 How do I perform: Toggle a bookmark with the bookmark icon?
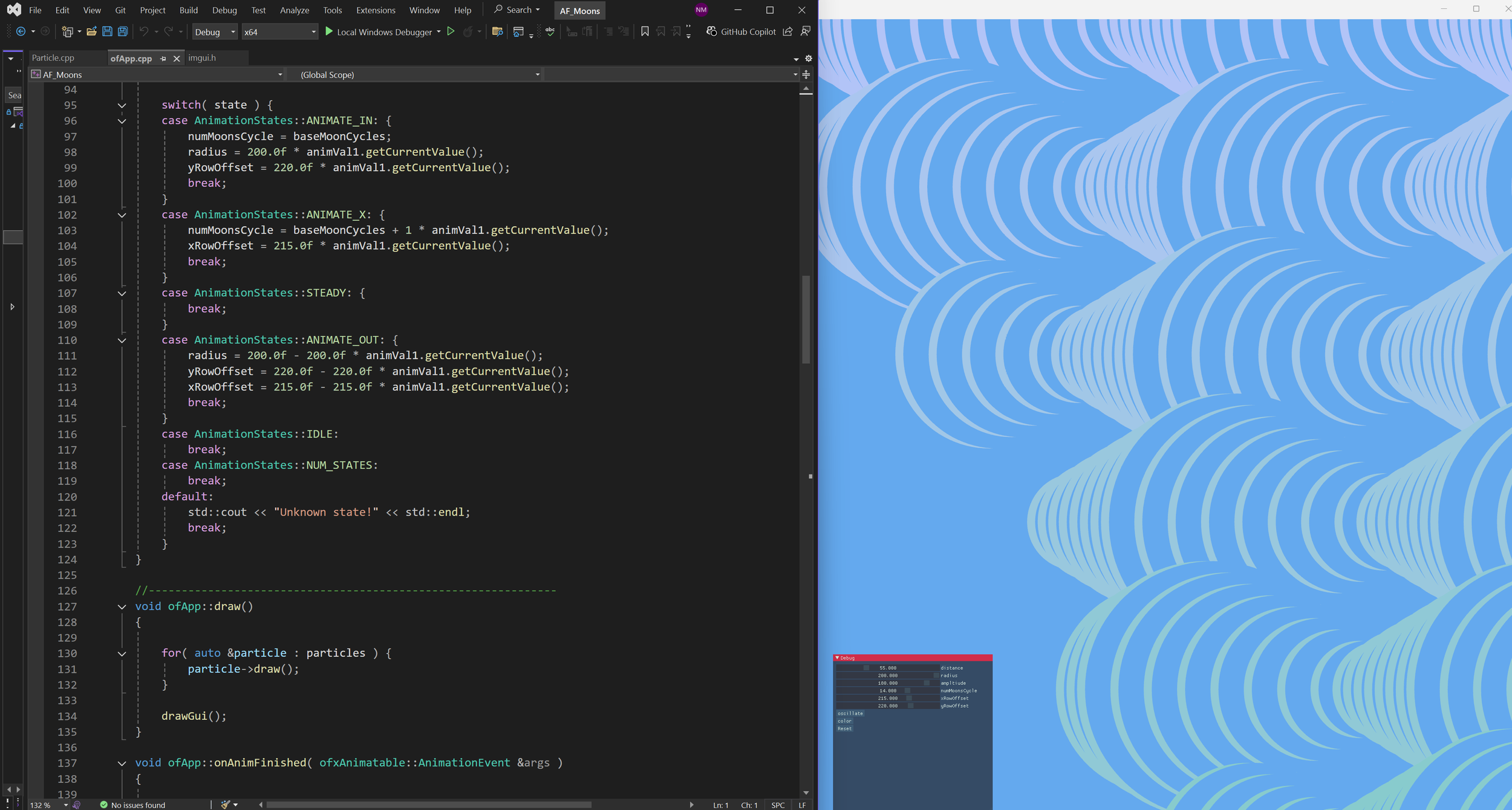[x=645, y=31]
